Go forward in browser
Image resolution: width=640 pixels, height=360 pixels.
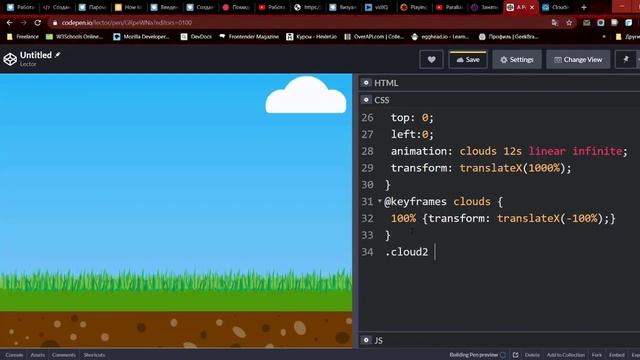pos(23,23)
